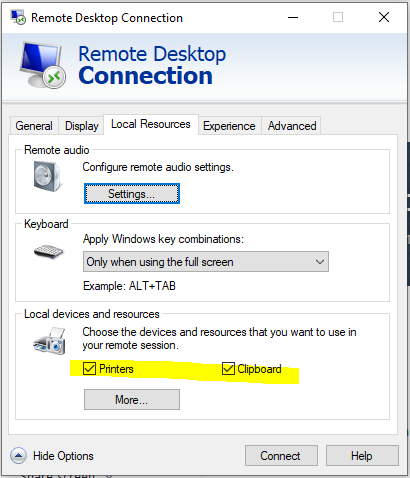Click the printer and camera devices icon
Viewport: 410px width, 478px height.
click(x=49, y=341)
